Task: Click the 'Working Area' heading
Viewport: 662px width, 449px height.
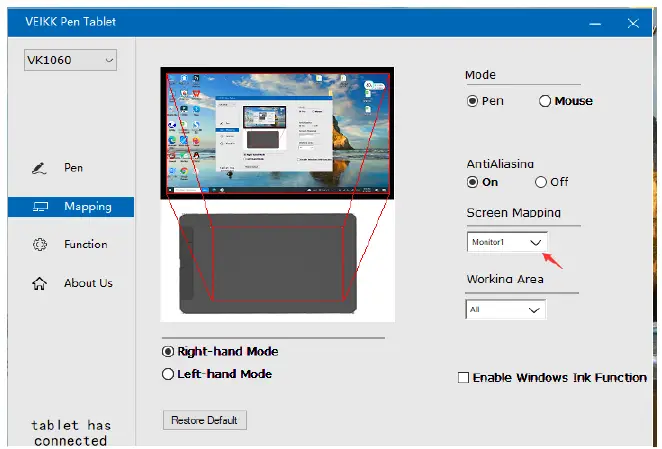Action: click(x=505, y=279)
